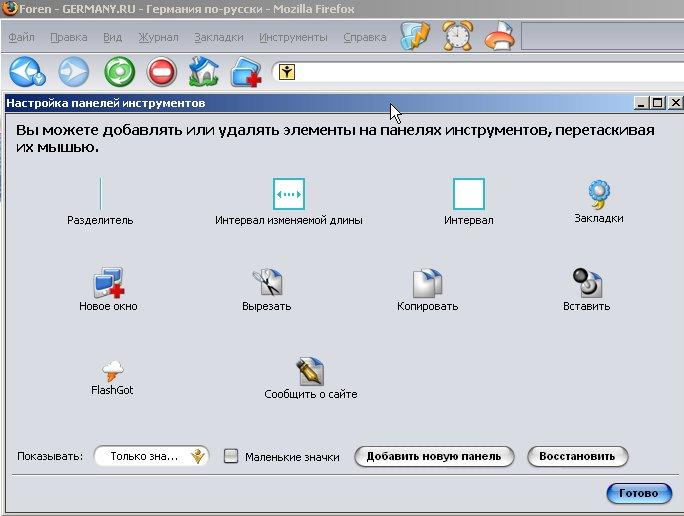
Task: Open the Показывать dropdown list
Action: [x=151, y=456]
